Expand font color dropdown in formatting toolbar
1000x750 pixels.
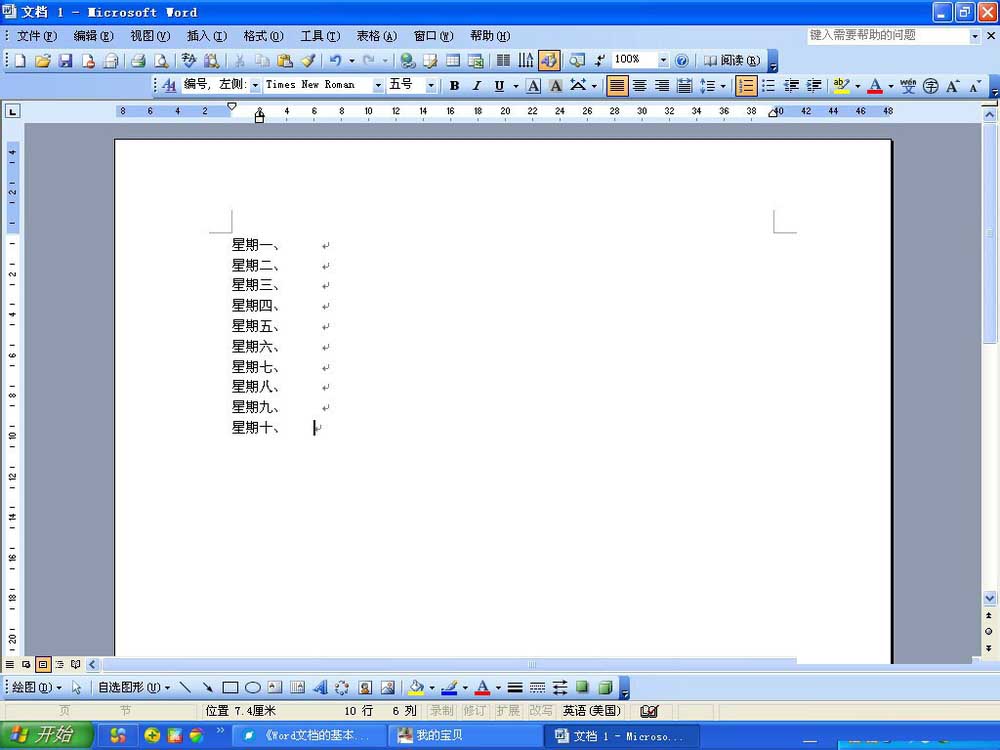891,85
